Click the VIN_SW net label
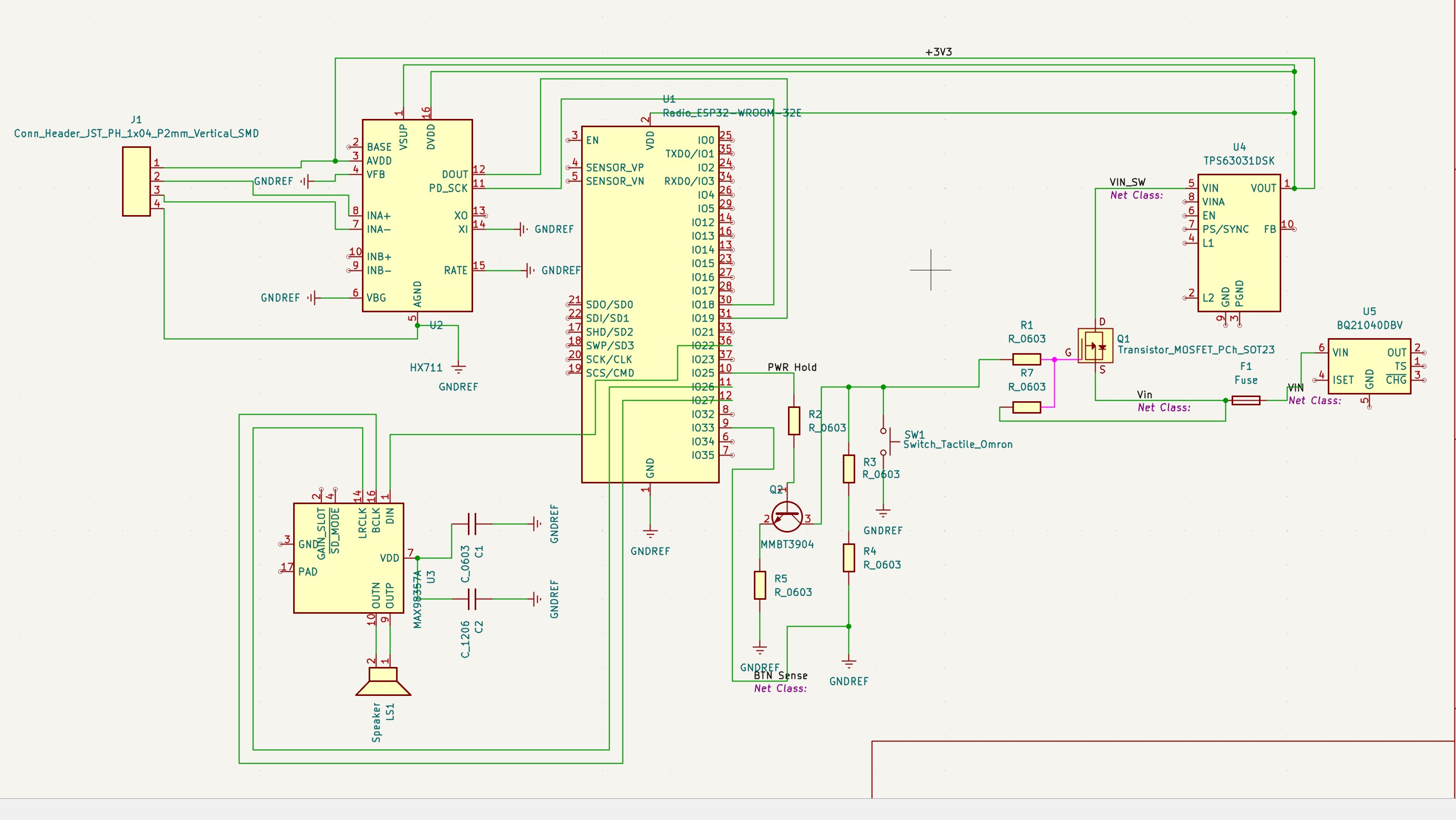Viewport: 1456px width, 820px height. point(1127,182)
